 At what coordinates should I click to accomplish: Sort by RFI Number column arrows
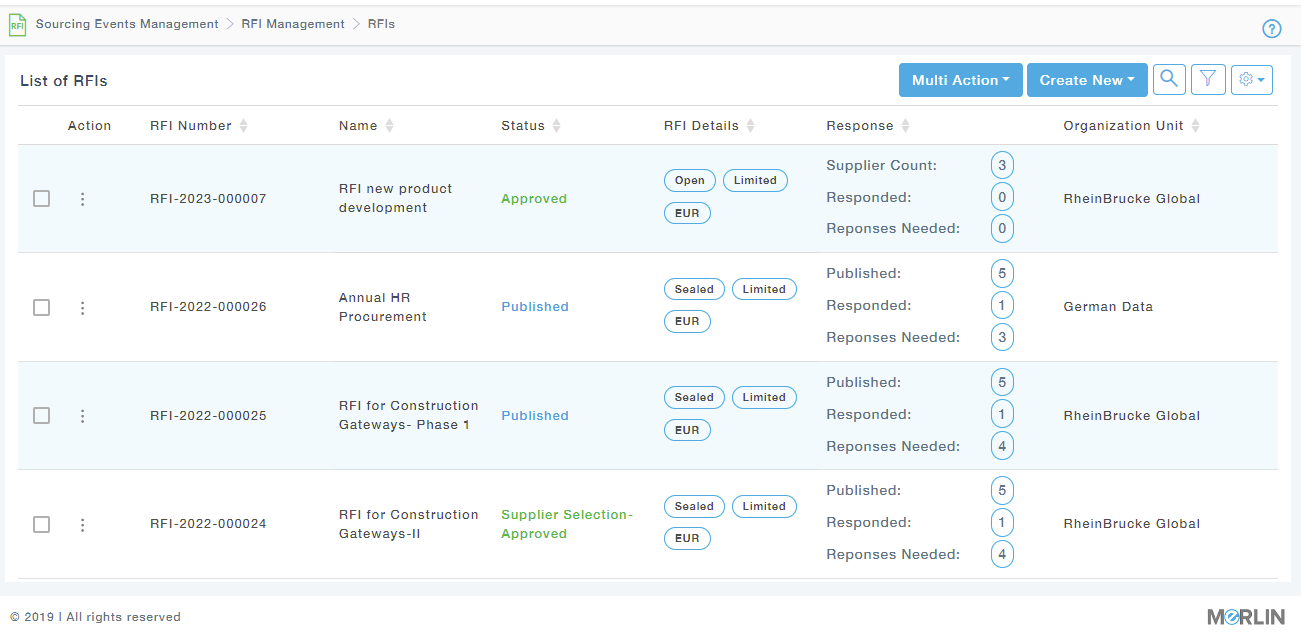243,126
